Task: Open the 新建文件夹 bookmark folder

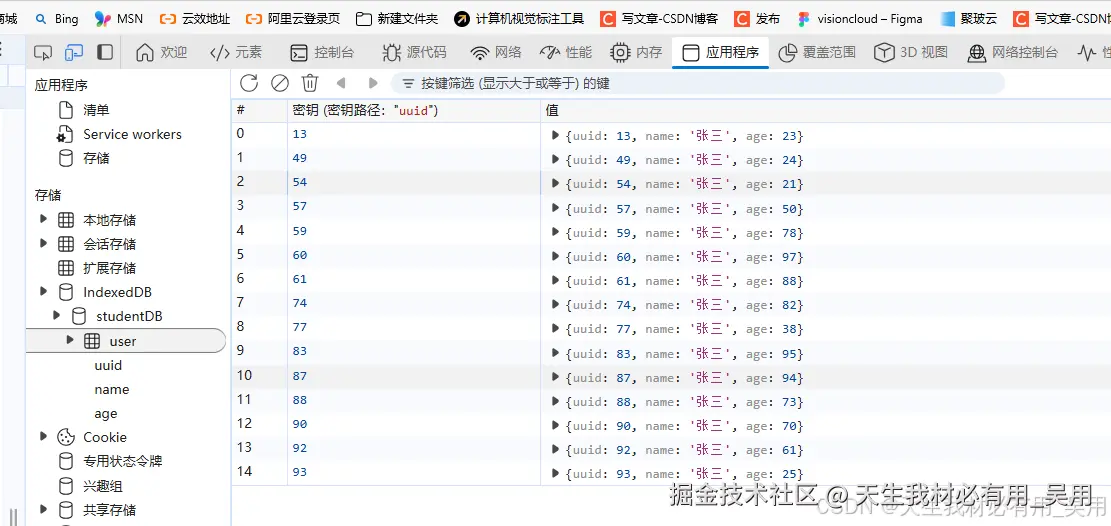Action: click(x=397, y=18)
